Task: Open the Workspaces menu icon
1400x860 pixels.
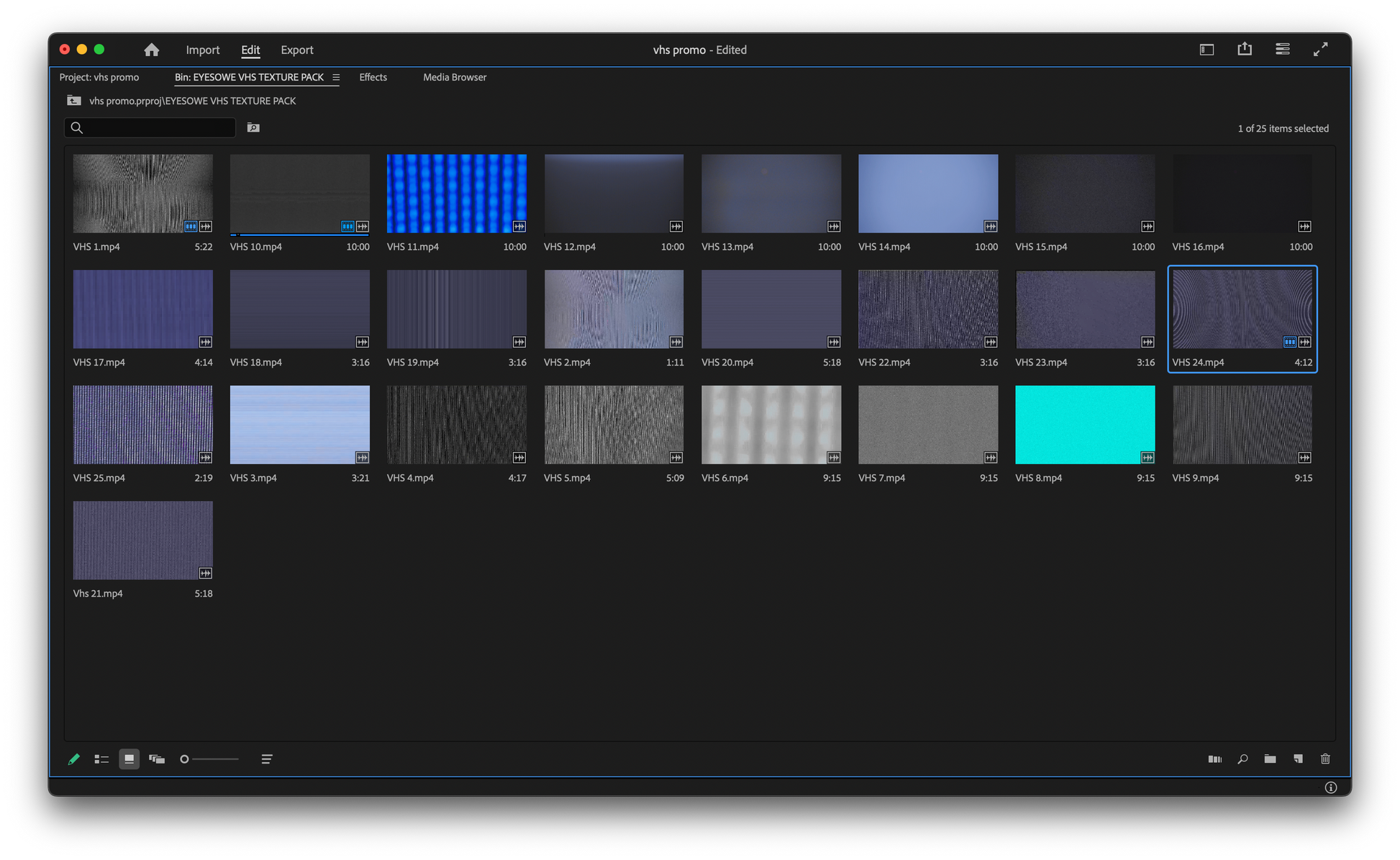Action: tap(1206, 50)
